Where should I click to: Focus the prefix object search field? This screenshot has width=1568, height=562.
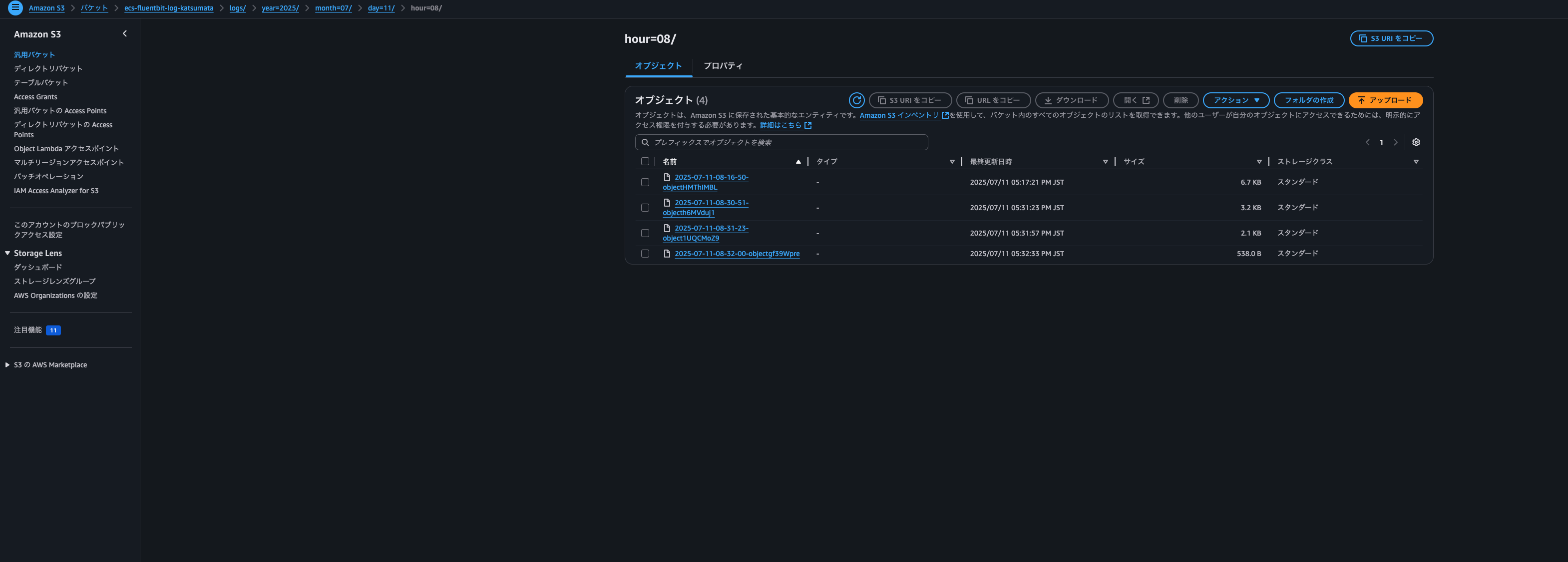tap(782, 142)
